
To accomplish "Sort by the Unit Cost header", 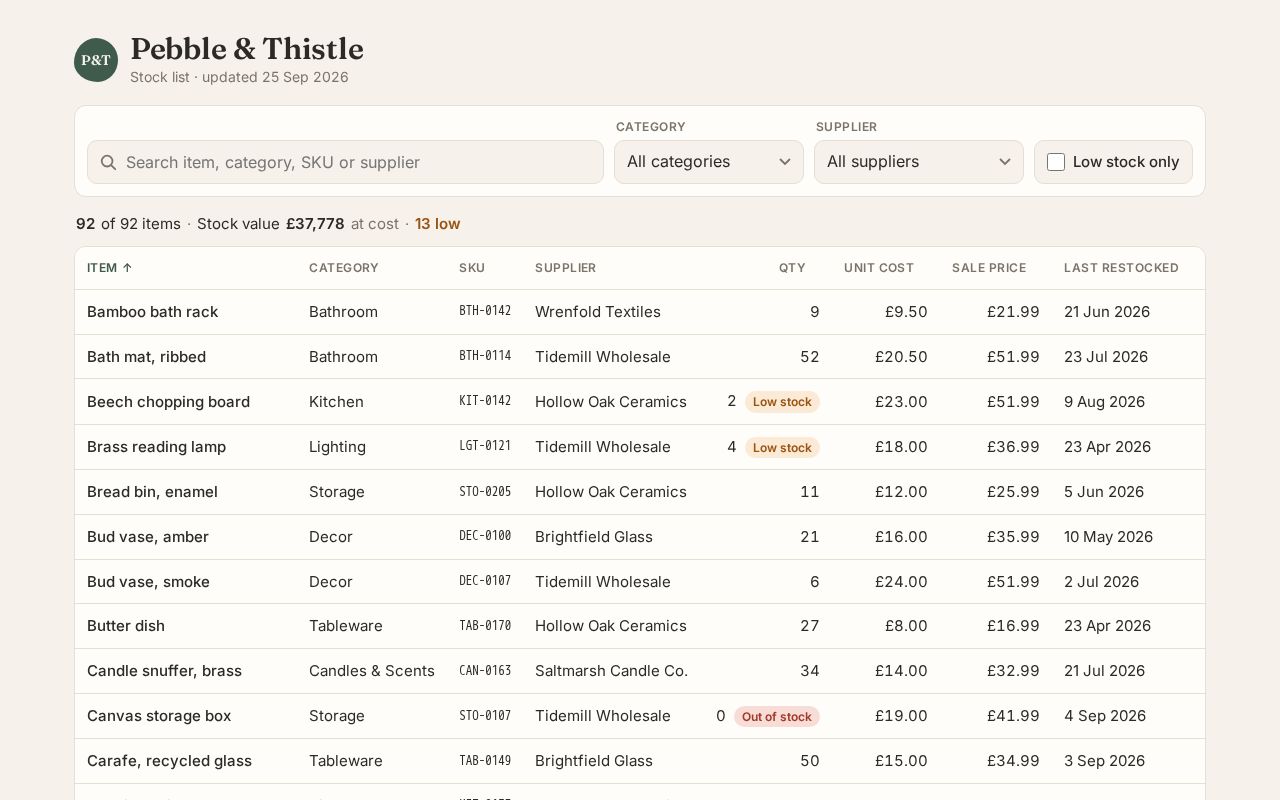I will [x=879, y=268].
